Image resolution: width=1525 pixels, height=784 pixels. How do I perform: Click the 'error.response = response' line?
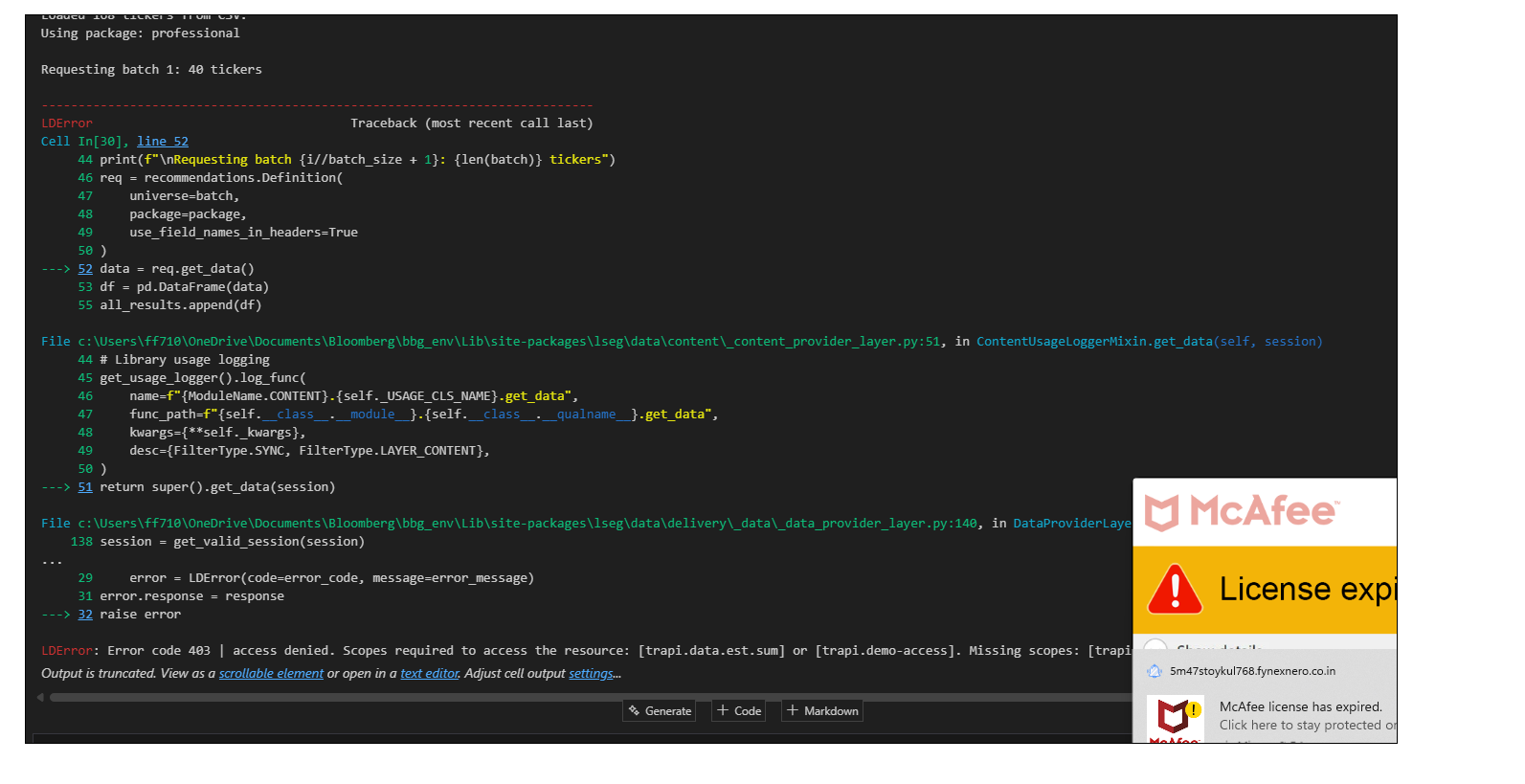[x=192, y=596]
